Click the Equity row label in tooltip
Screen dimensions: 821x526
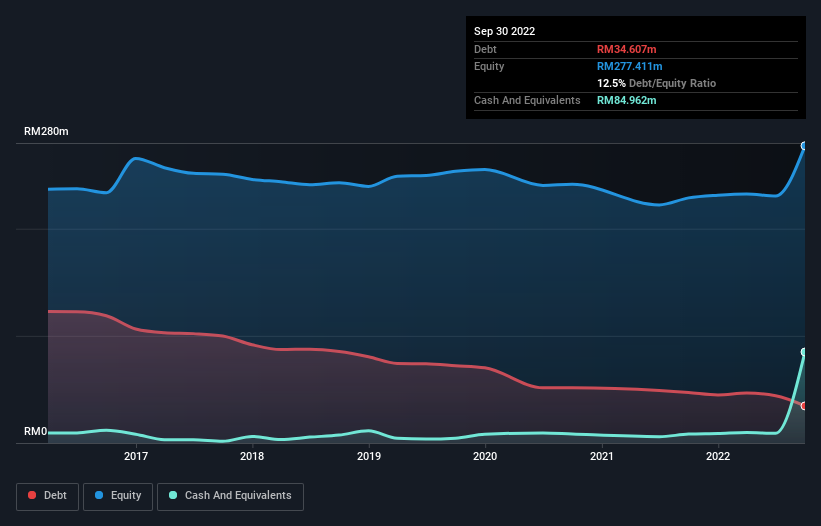coord(489,66)
